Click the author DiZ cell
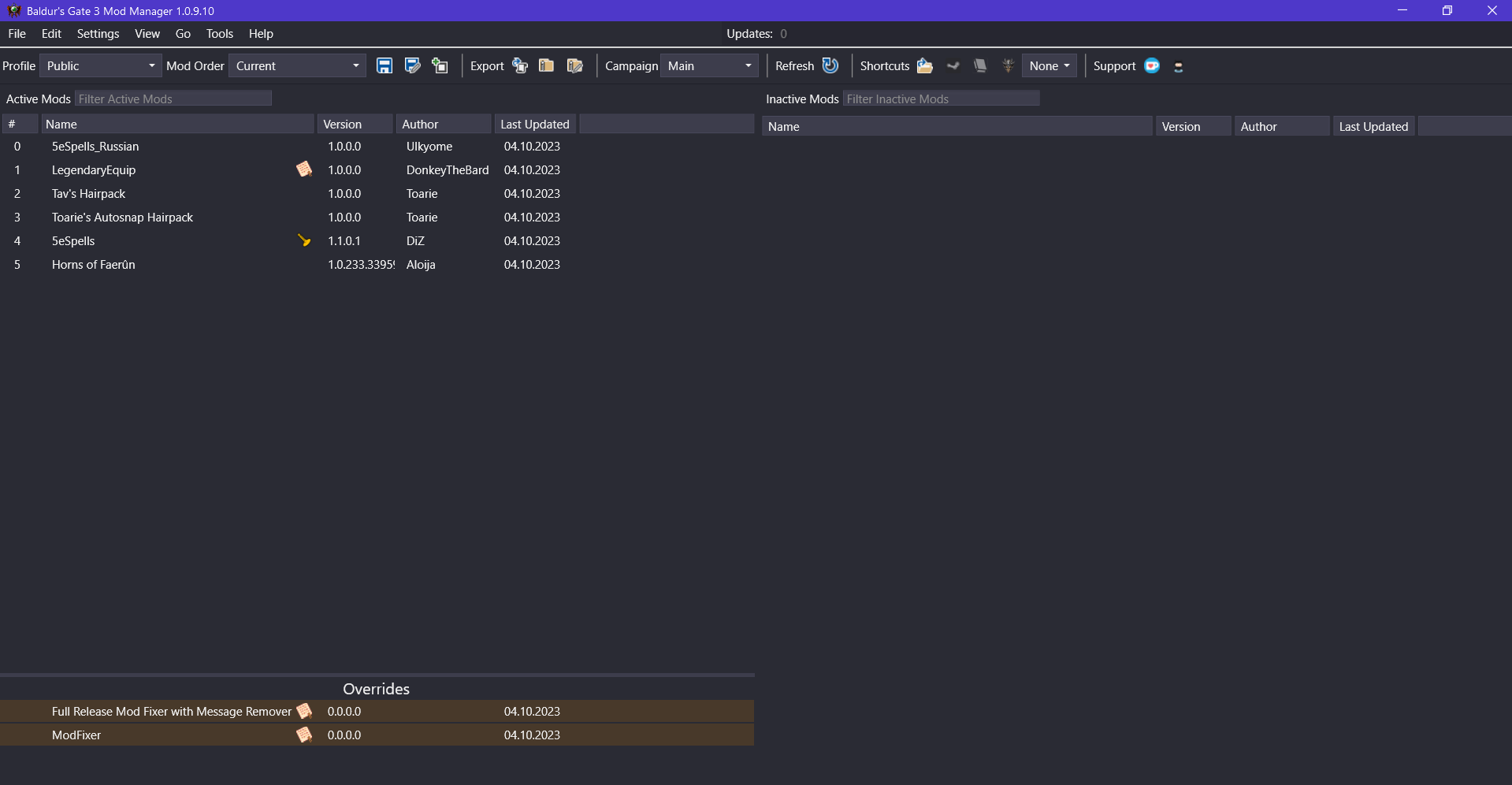Viewport: 1512px width, 785px height. tap(415, 241)
